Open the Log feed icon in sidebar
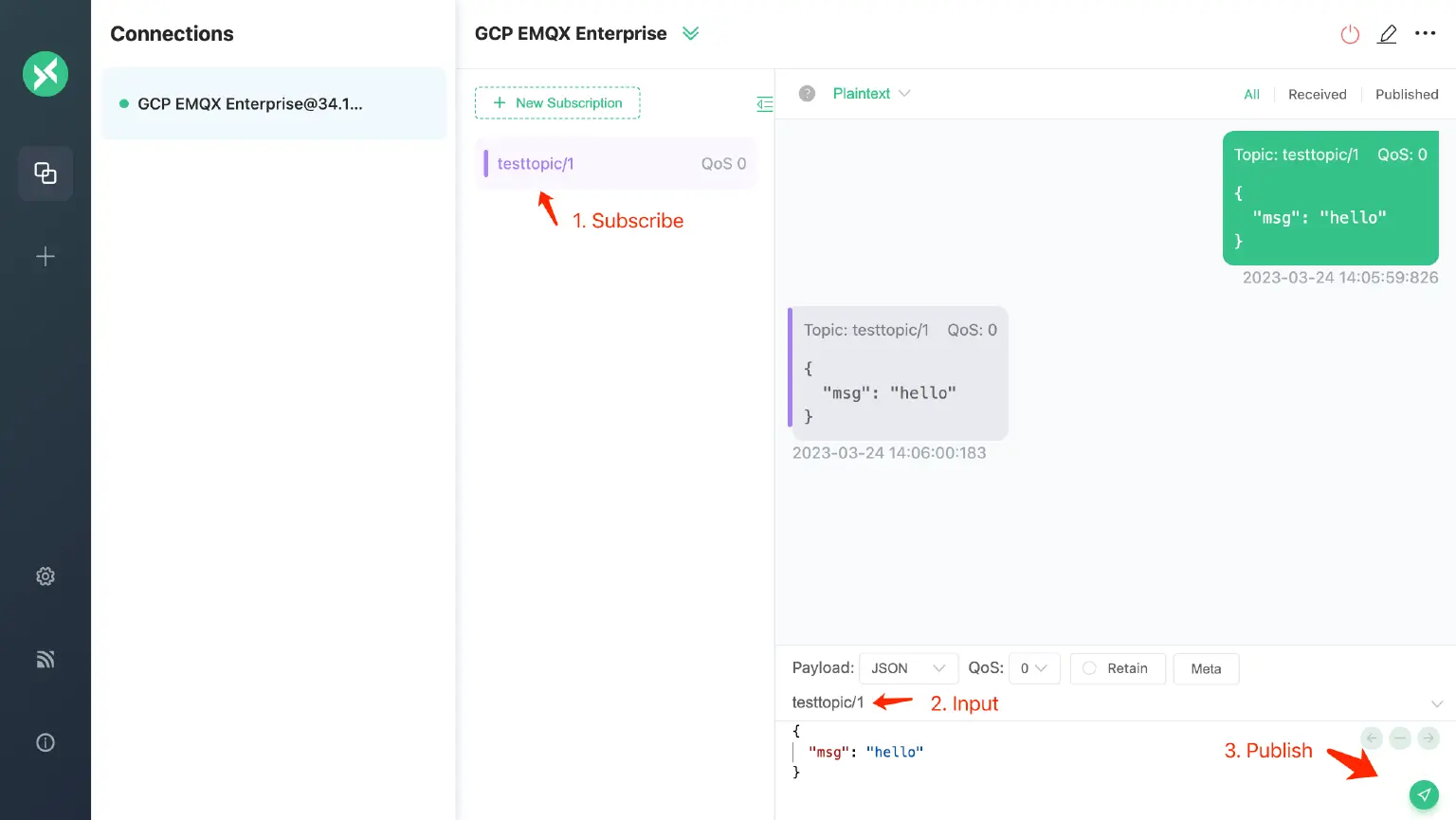Image resolution: width=1456 pixels, height=820 pixels. click(45, 660)
